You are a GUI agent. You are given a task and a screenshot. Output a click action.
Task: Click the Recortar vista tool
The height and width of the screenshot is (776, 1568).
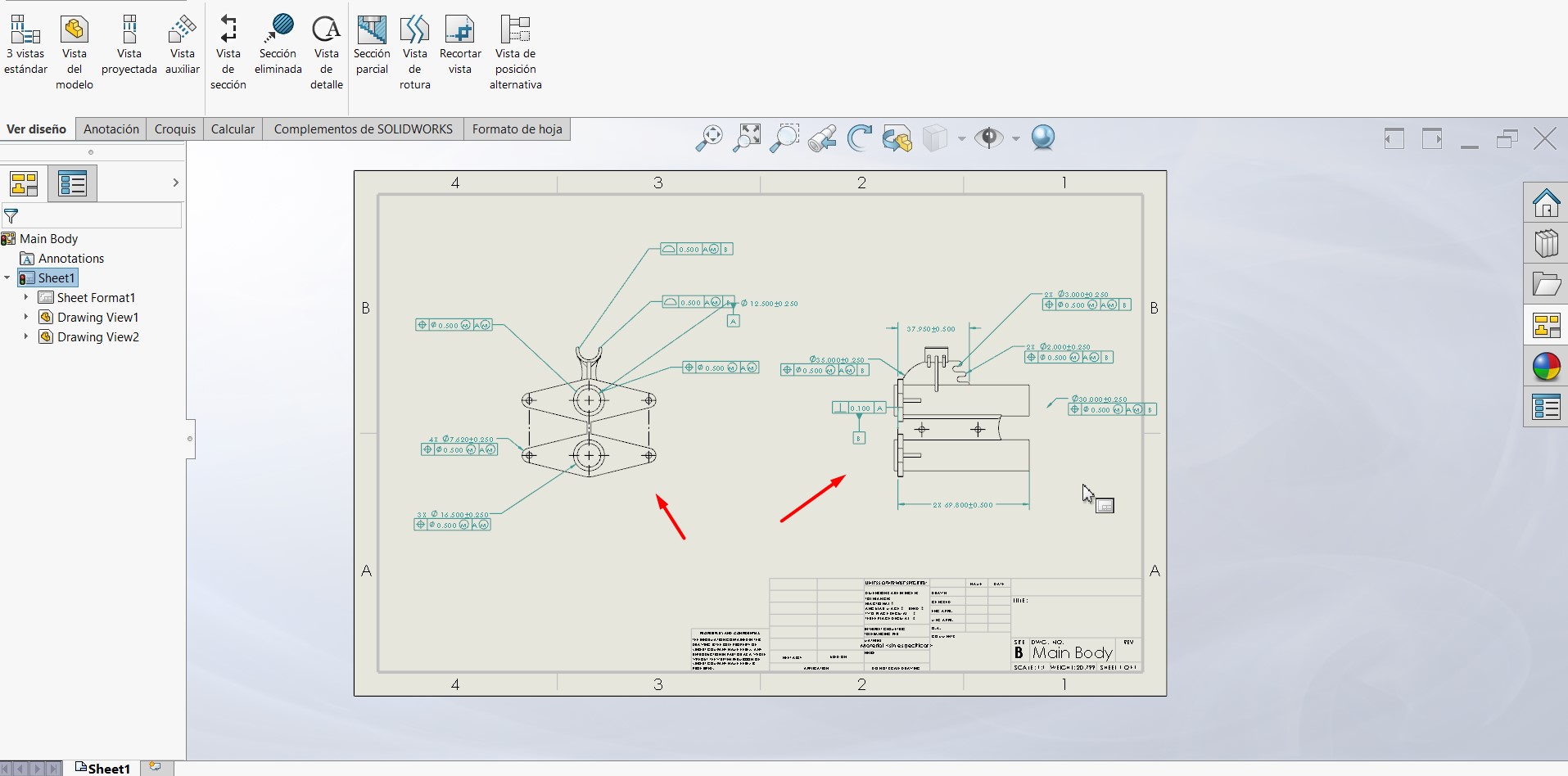[460, 45]
